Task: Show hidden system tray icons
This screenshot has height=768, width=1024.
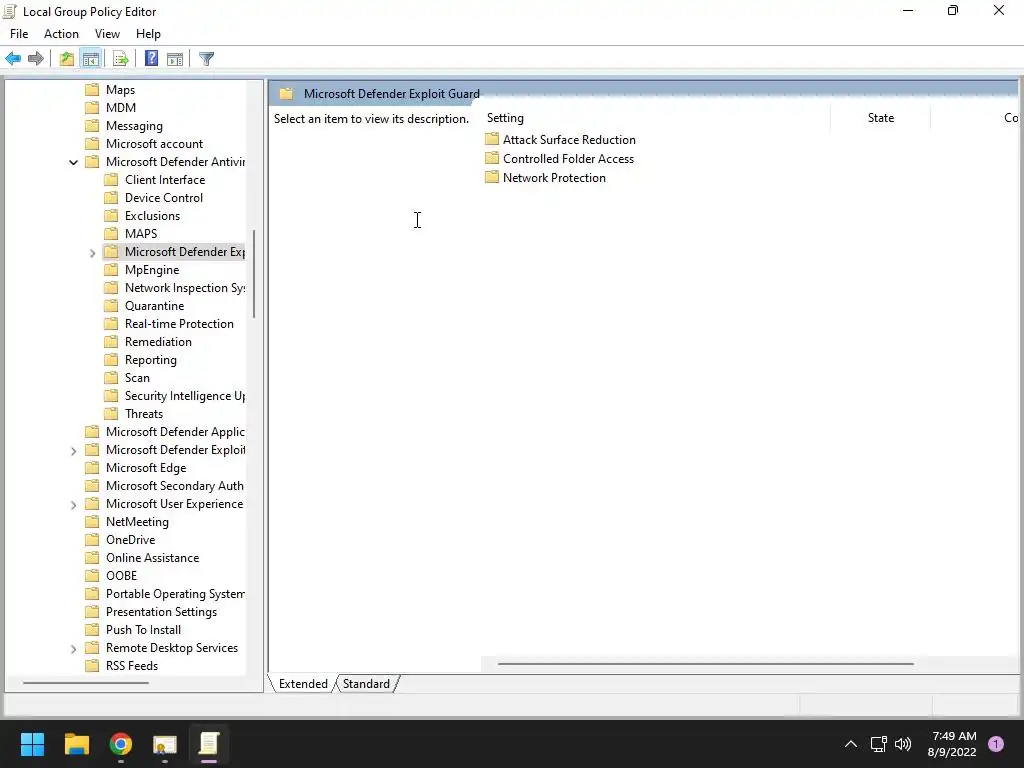Action: [851, 744]
